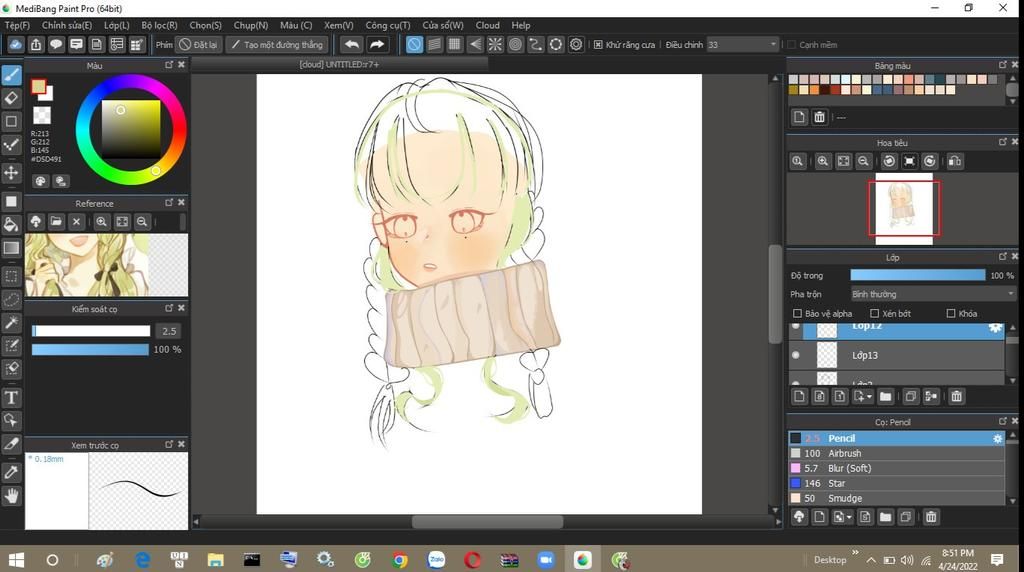Pick a hue on the color wheel
This screenshot has width=1024, height=572.
pos(131,130)
